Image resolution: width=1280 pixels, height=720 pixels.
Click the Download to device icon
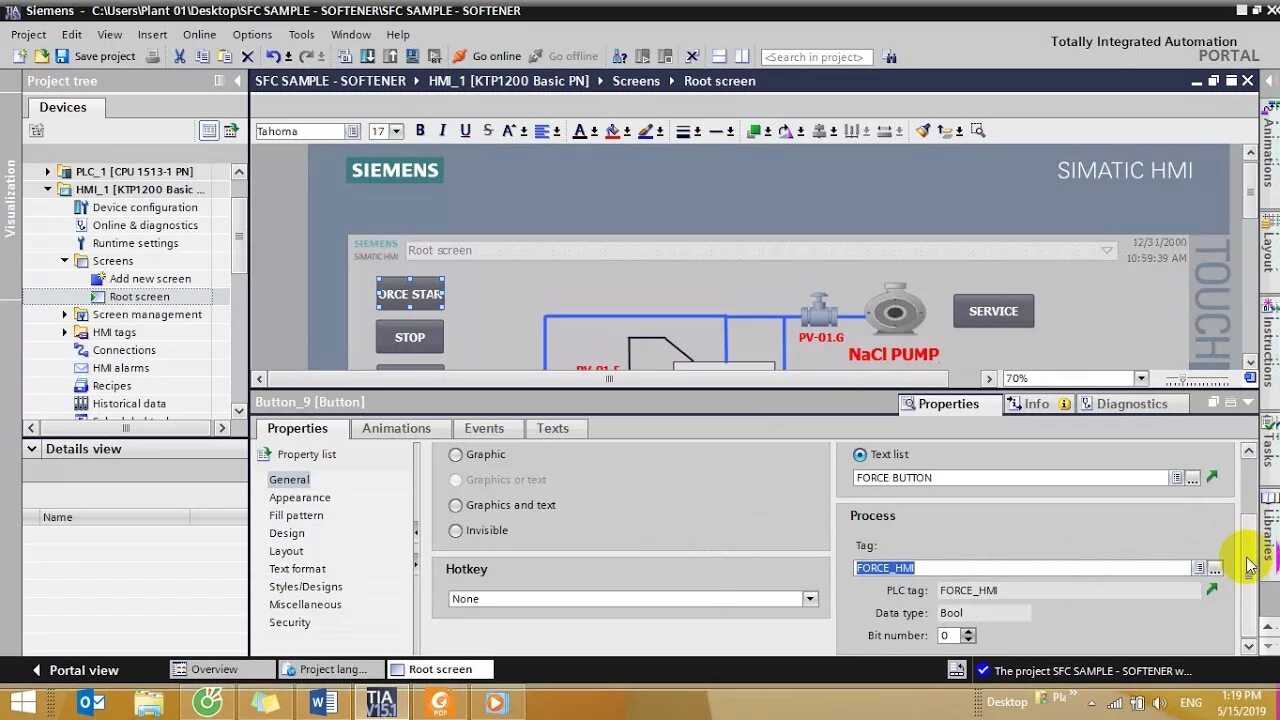[367, 56]
